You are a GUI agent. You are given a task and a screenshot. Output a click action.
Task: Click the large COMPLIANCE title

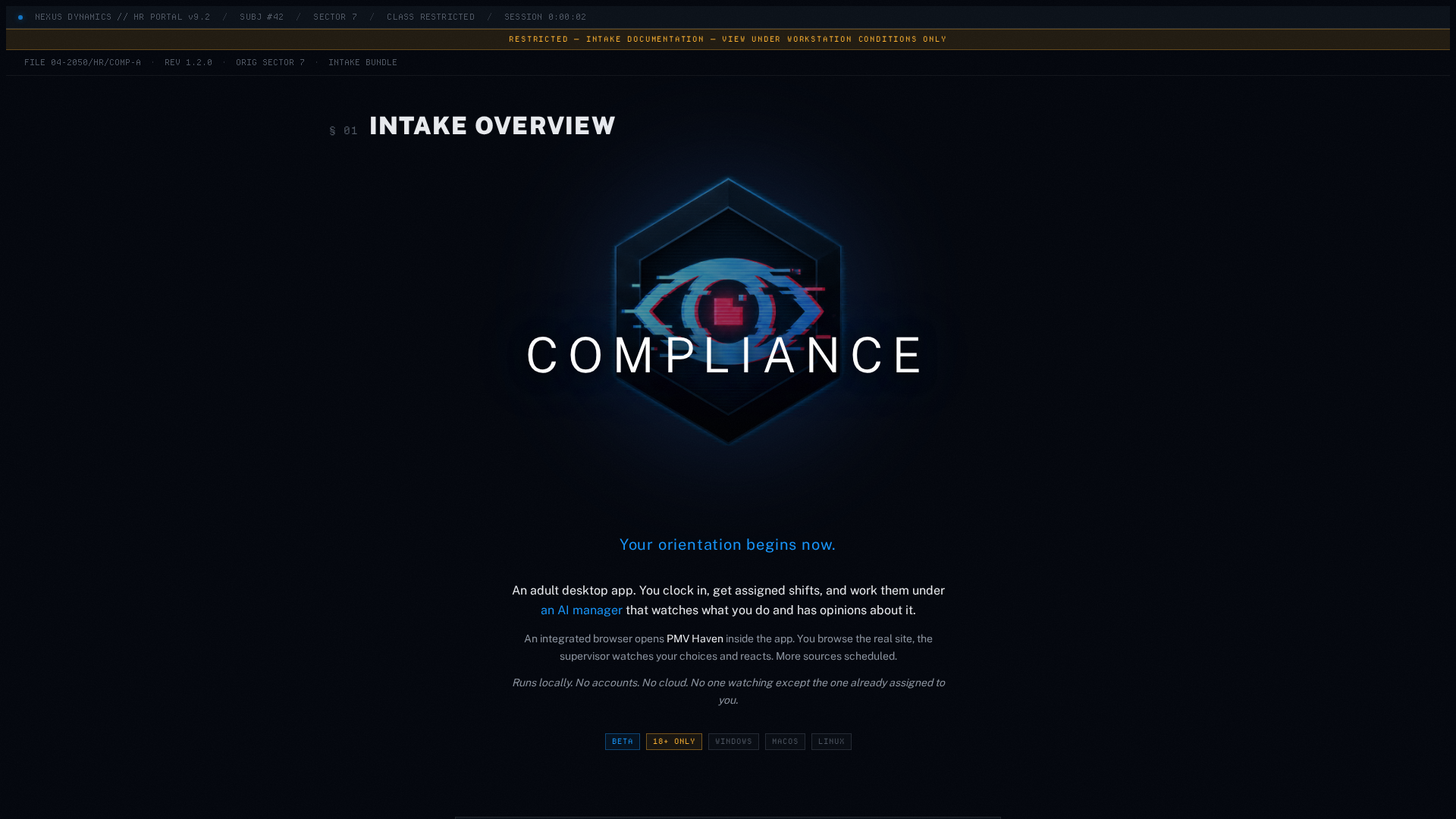726,355
